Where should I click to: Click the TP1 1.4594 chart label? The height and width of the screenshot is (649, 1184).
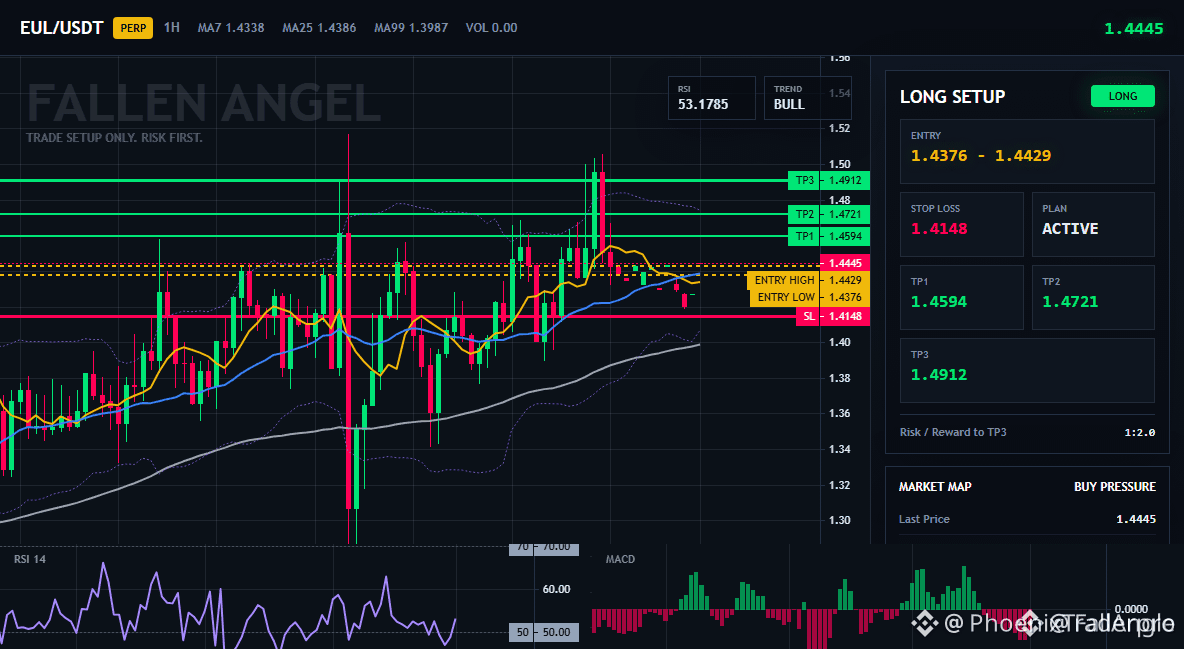coord(829,236)
